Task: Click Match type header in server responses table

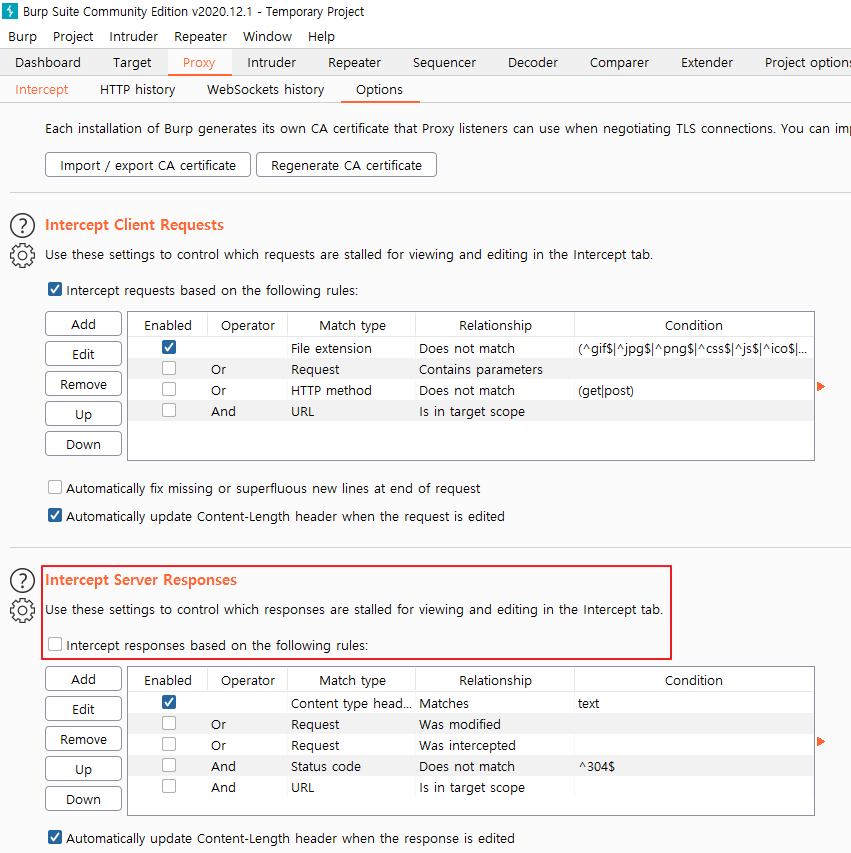Action: click(352, 681)
